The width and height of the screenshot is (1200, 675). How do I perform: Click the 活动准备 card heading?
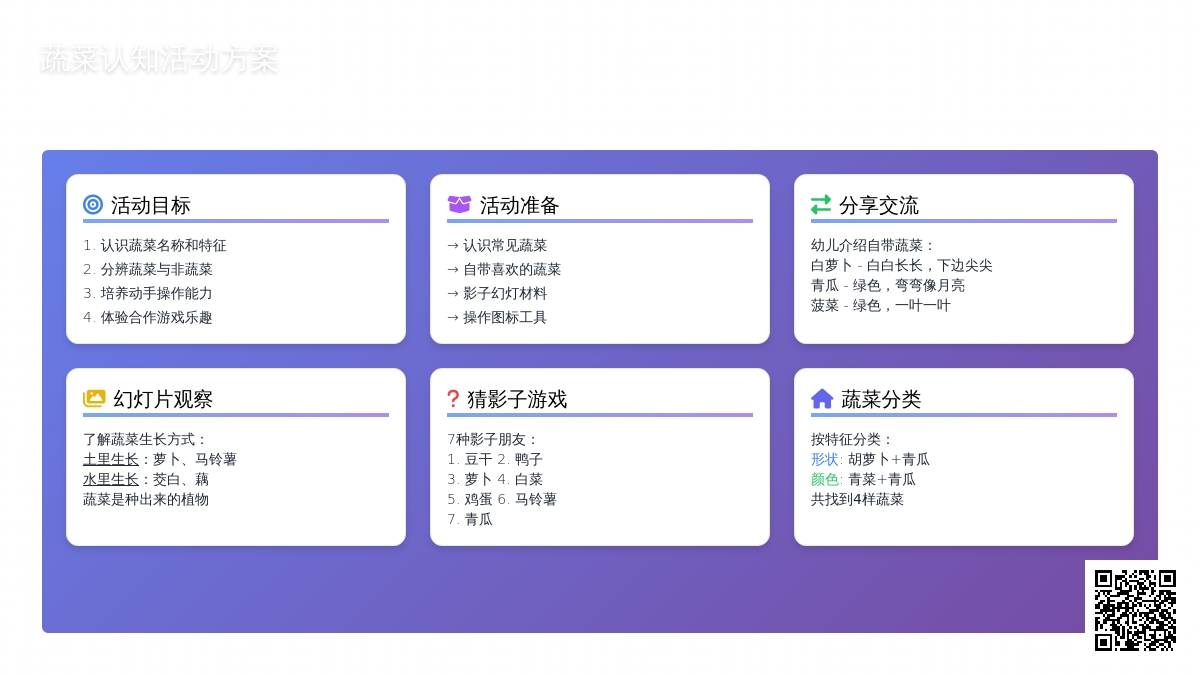[520, 205]
